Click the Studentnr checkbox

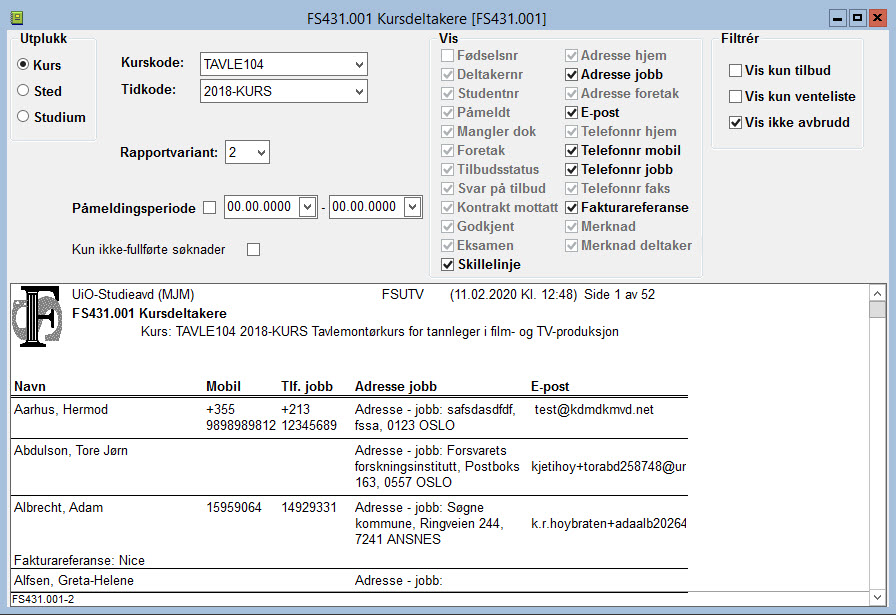click(x=447, y=93)
